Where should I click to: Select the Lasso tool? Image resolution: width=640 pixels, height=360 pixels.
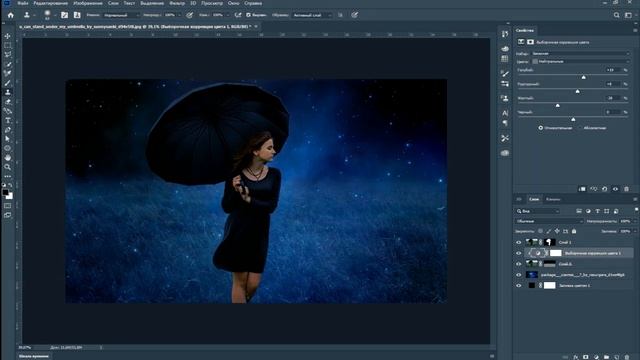7,55
